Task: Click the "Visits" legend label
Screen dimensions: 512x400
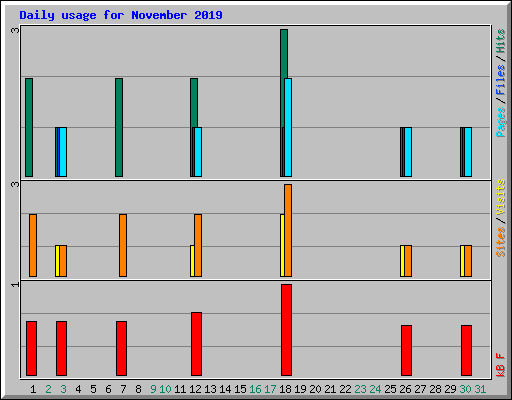Action: click(500, 197)
